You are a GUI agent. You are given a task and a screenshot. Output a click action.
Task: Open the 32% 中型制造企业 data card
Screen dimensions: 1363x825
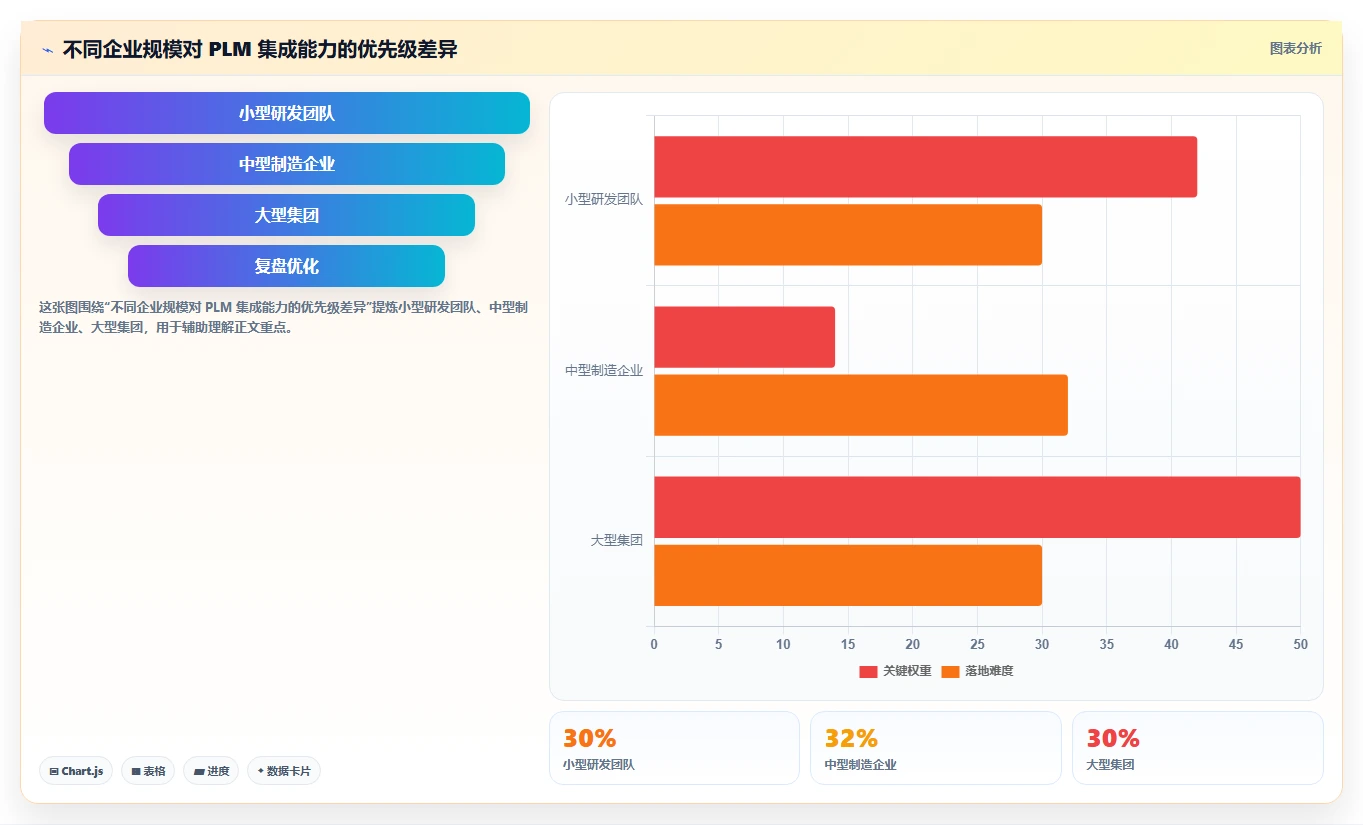935,748
